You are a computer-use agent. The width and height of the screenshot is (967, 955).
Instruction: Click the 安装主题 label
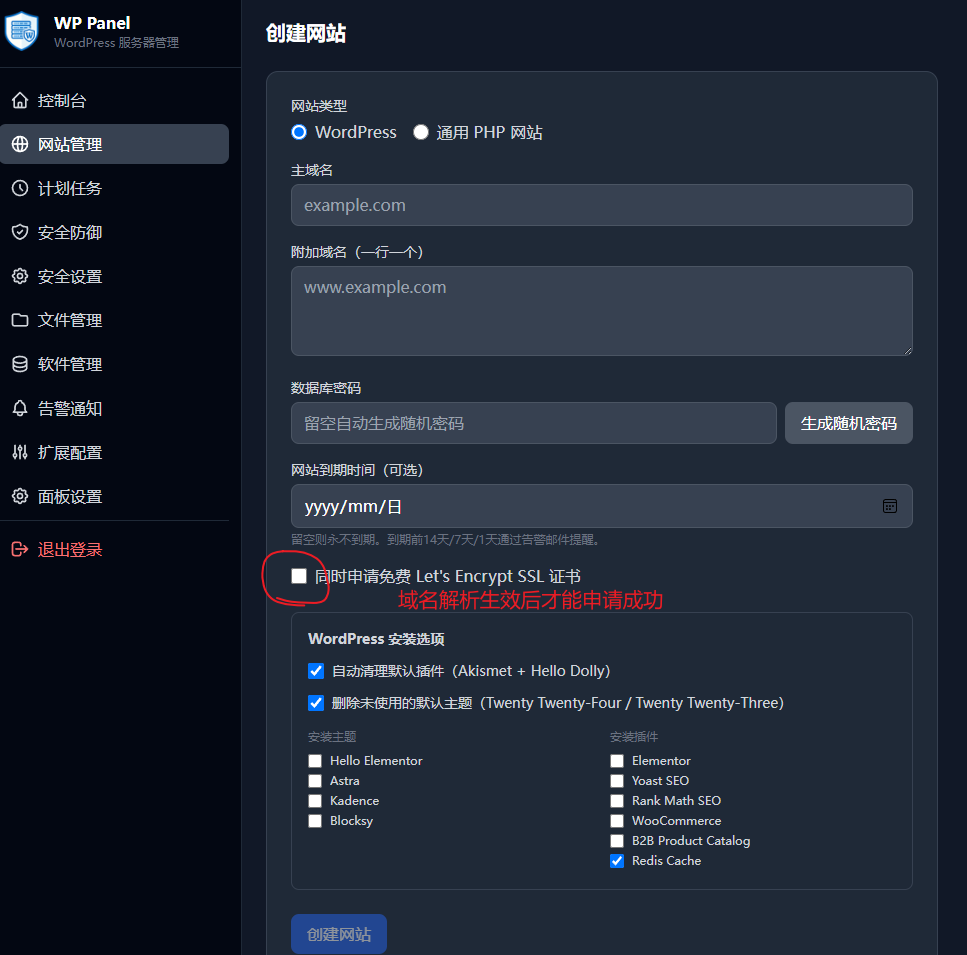pos(332,737)
